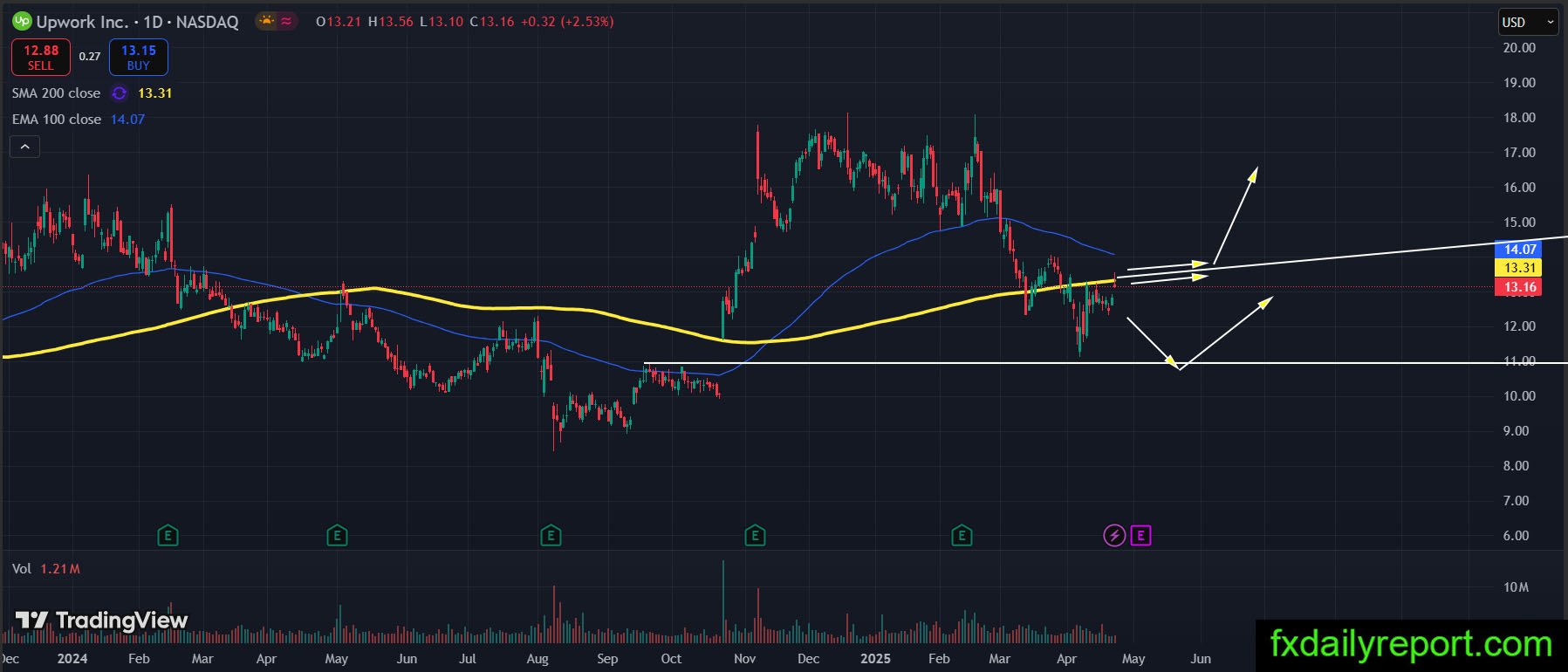Click the red 13.16 last price label
The width and height of the screenshot is (1568, 672).
1519,287
